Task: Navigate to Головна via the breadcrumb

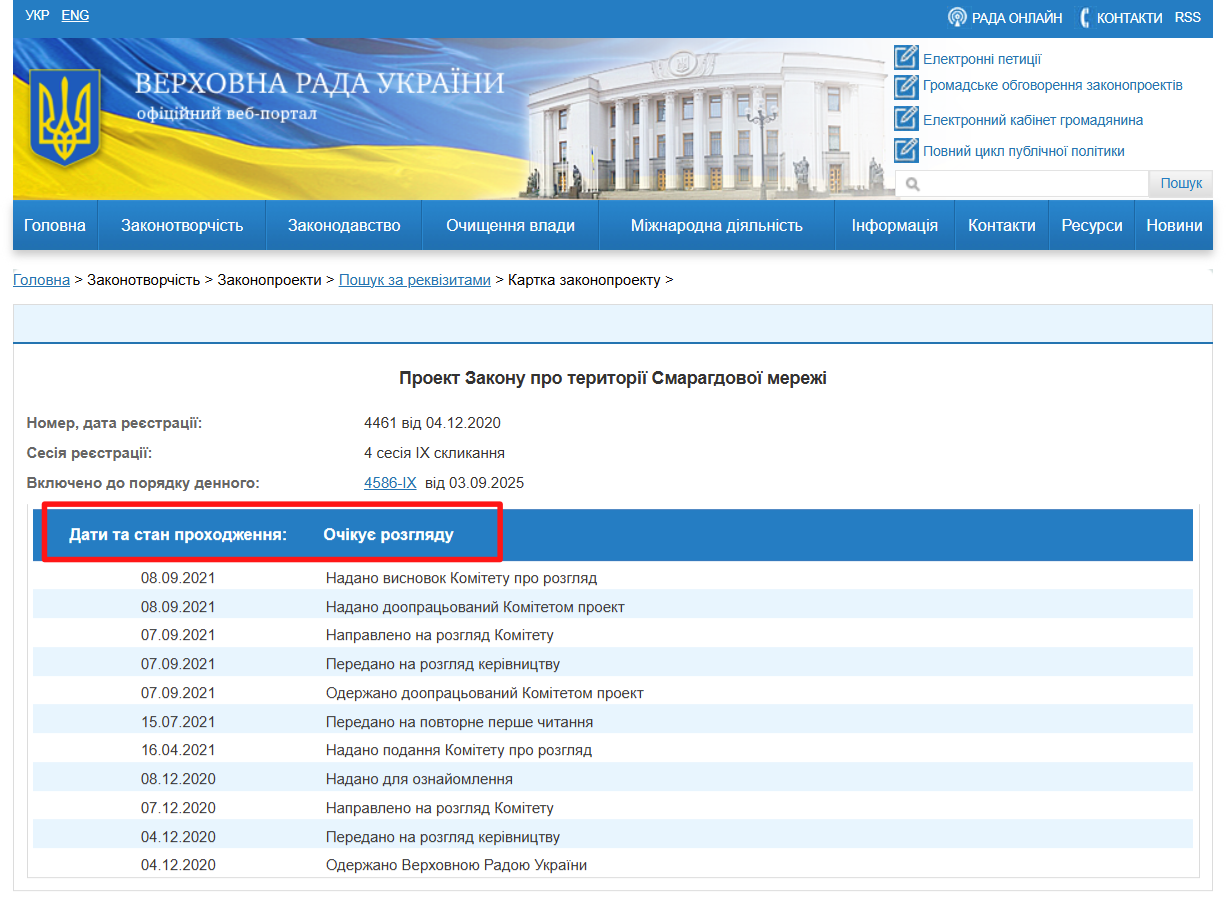Action: click(39, 280)
